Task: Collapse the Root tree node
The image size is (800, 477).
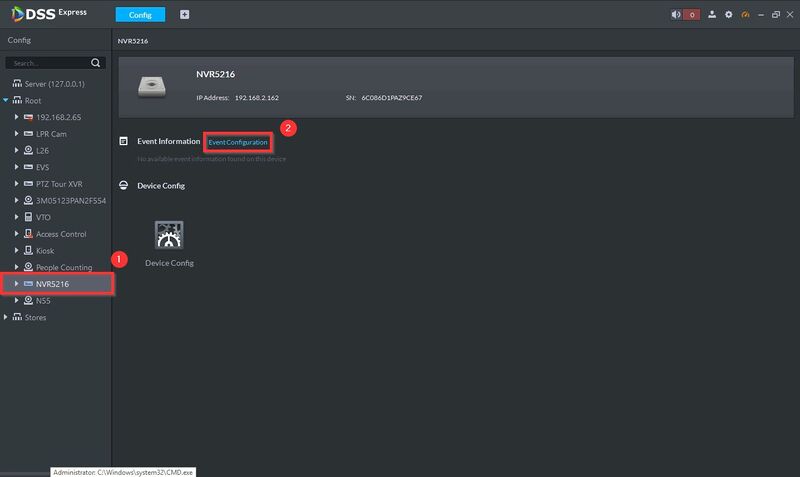Action: [x=6, y=101]
